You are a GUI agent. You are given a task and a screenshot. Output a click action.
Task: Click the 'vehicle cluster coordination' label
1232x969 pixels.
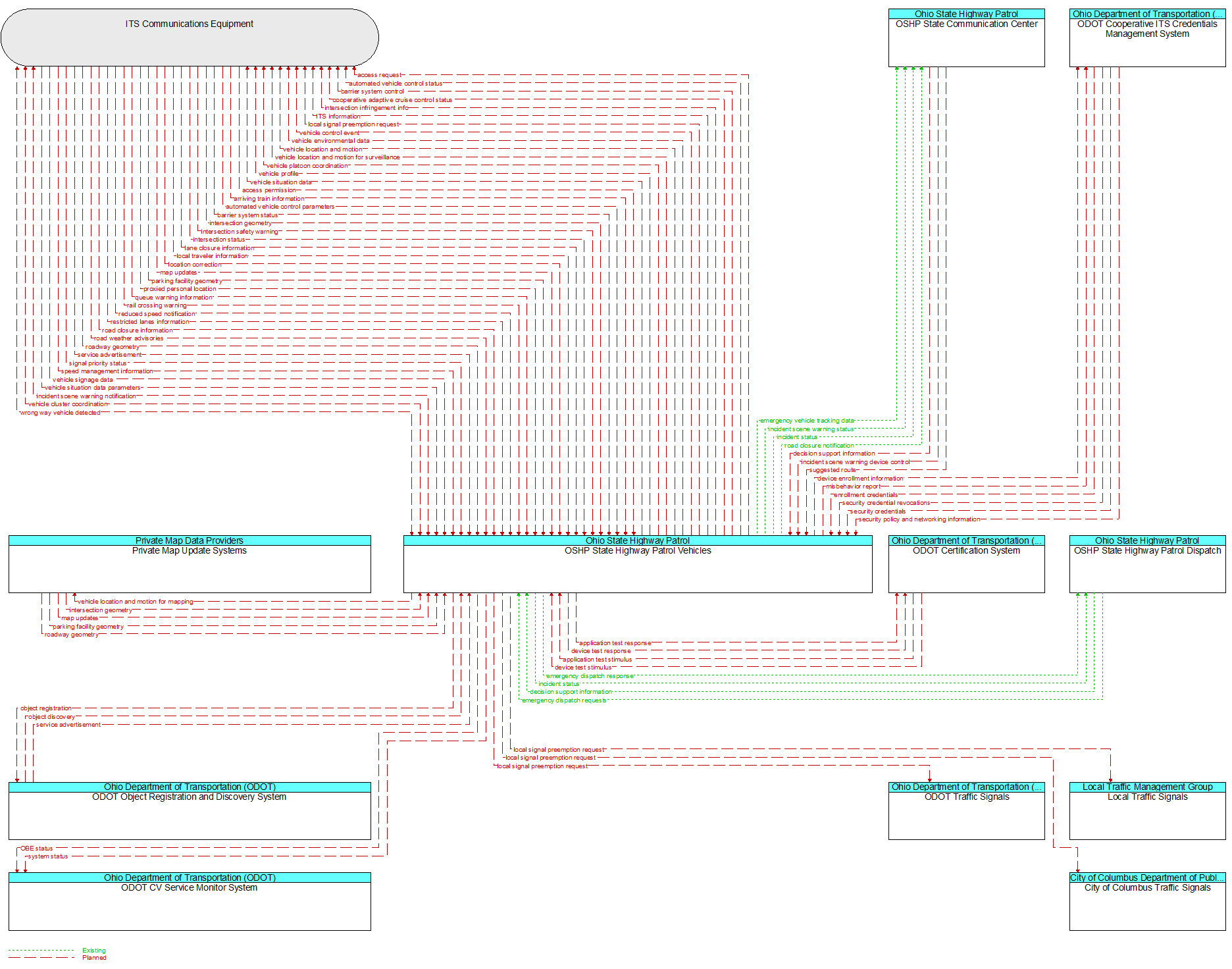click(68, 404)
